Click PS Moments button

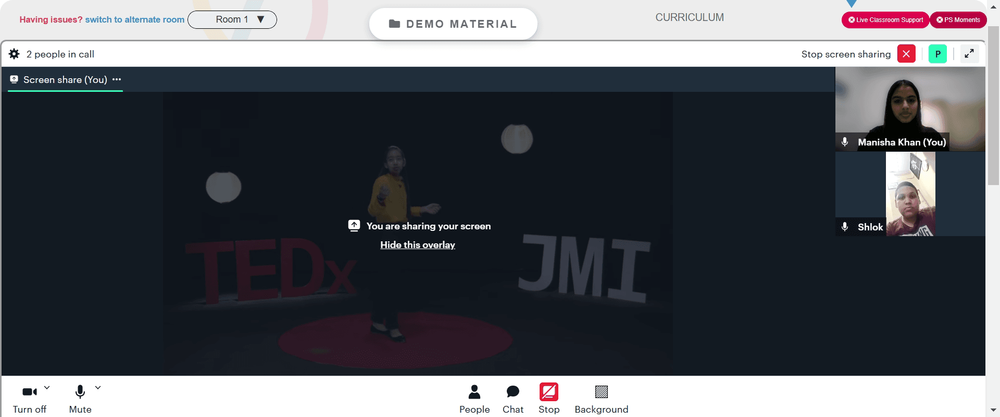pyautogui.click(x=958, y=20)
